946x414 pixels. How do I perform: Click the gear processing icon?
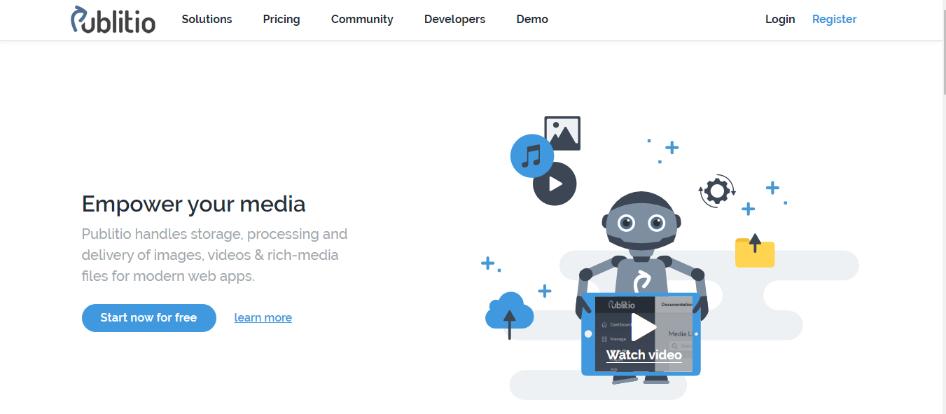coord(717,191)
